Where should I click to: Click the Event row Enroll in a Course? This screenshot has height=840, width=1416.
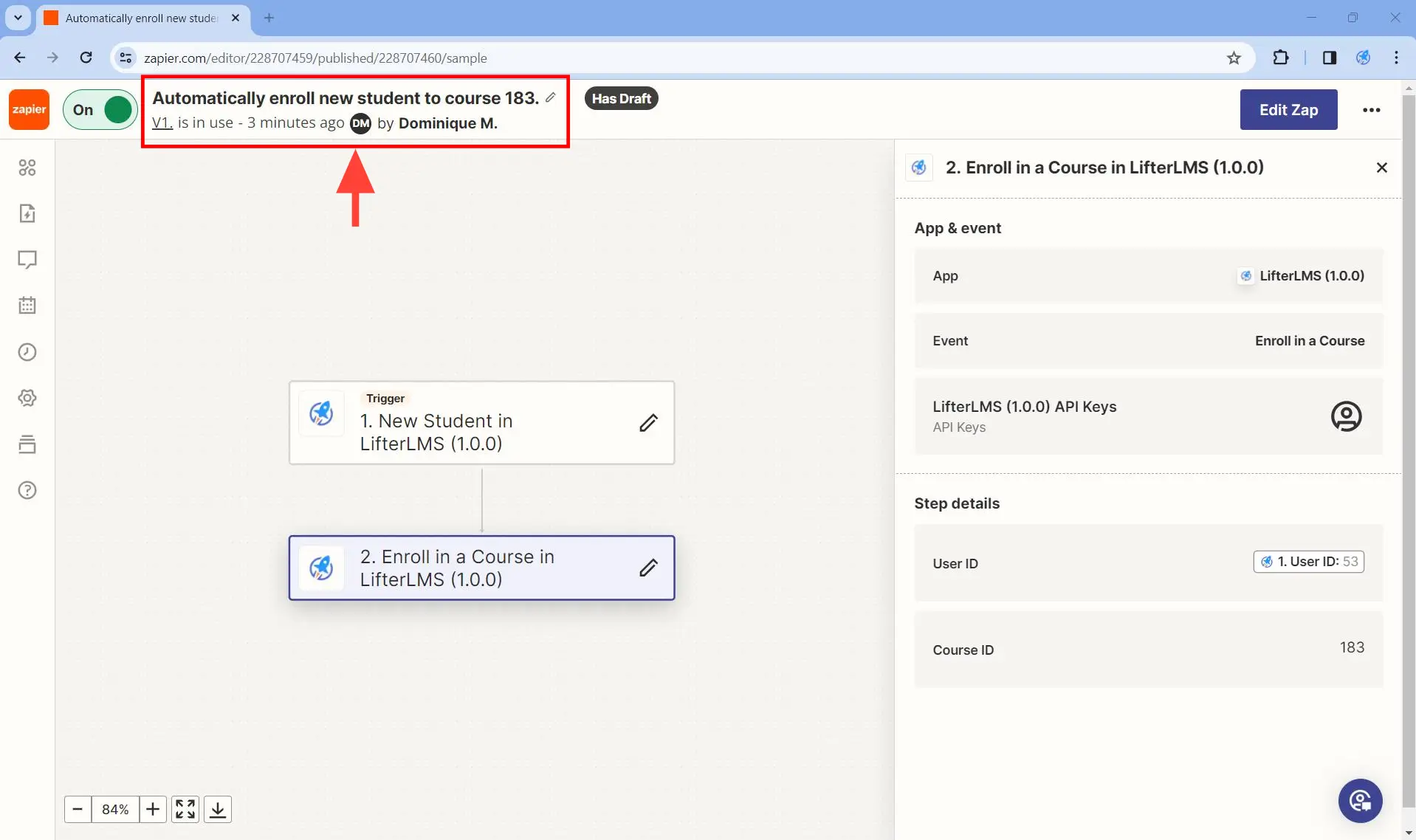coord(1148,340)
